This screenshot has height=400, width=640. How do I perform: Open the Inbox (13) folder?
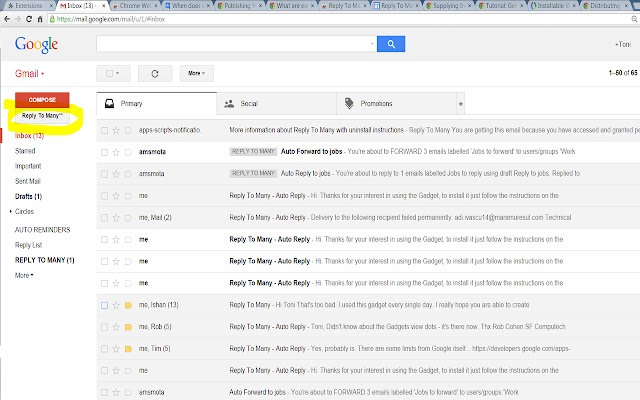pyautogui.click(x=29, y=136)
